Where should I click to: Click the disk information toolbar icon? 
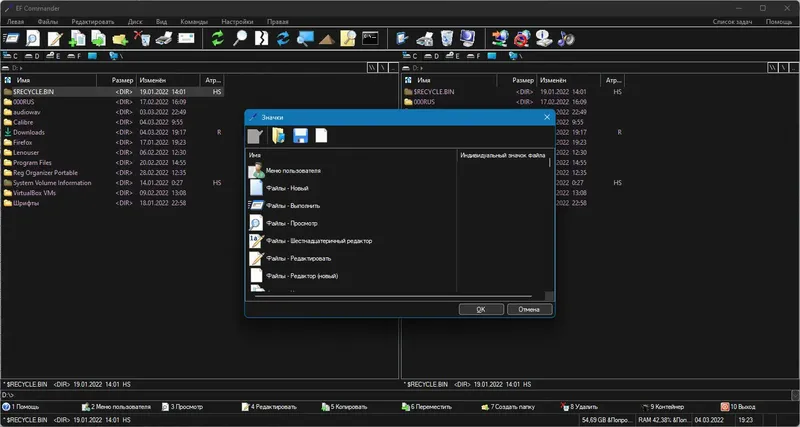(x=544, y=39)
